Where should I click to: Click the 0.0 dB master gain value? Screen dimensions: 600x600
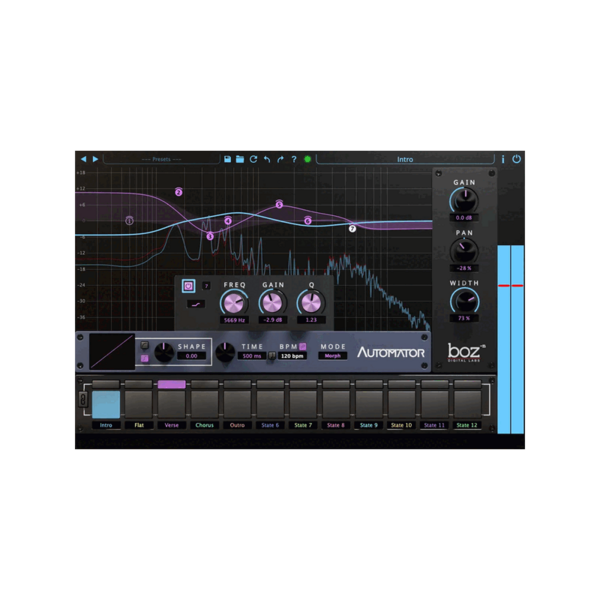point(464,218)
